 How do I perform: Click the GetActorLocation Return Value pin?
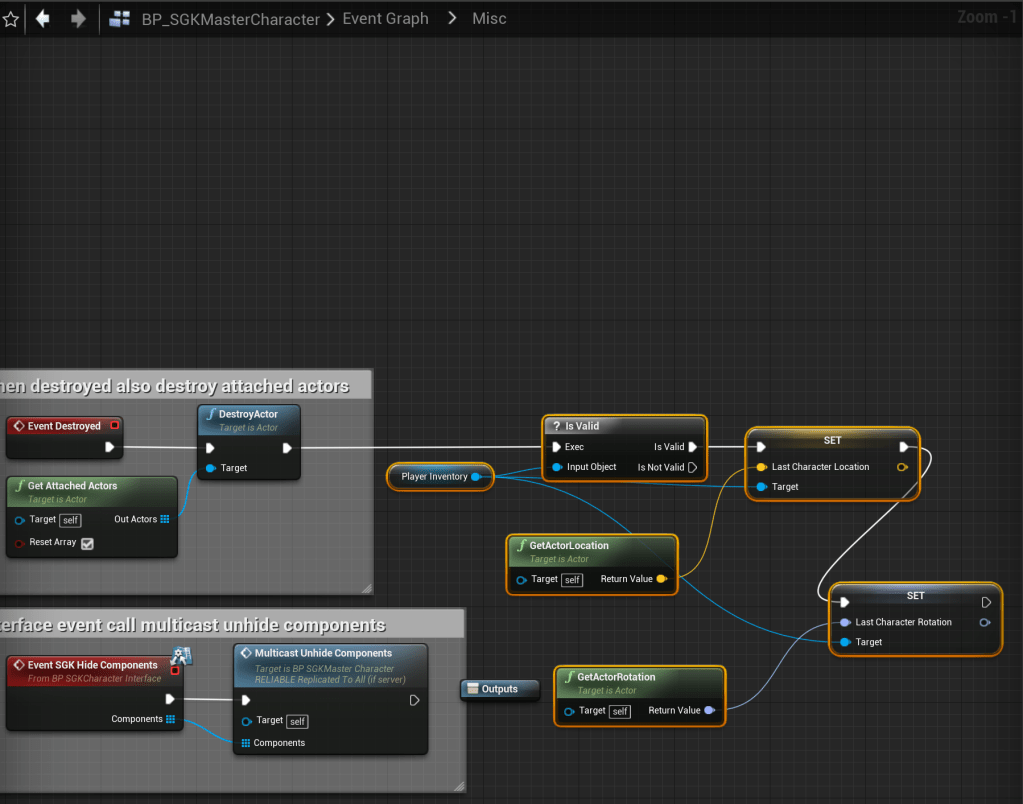coord(661,579)
